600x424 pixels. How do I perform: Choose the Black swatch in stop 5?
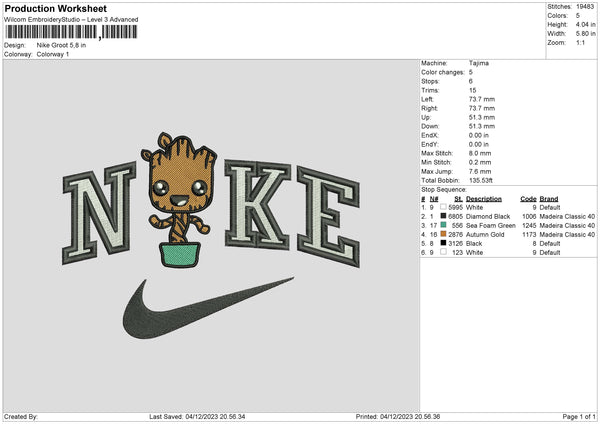coord(443,243)
